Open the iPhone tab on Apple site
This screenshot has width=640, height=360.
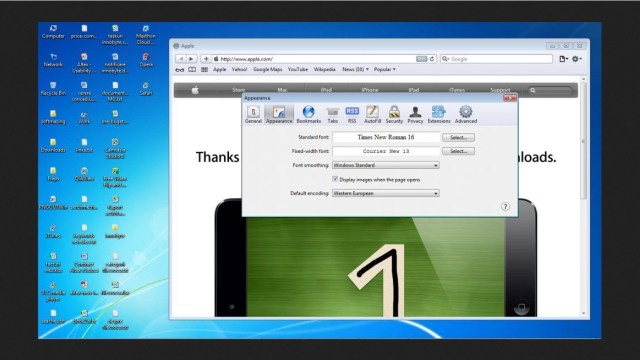tap(370, 90)
